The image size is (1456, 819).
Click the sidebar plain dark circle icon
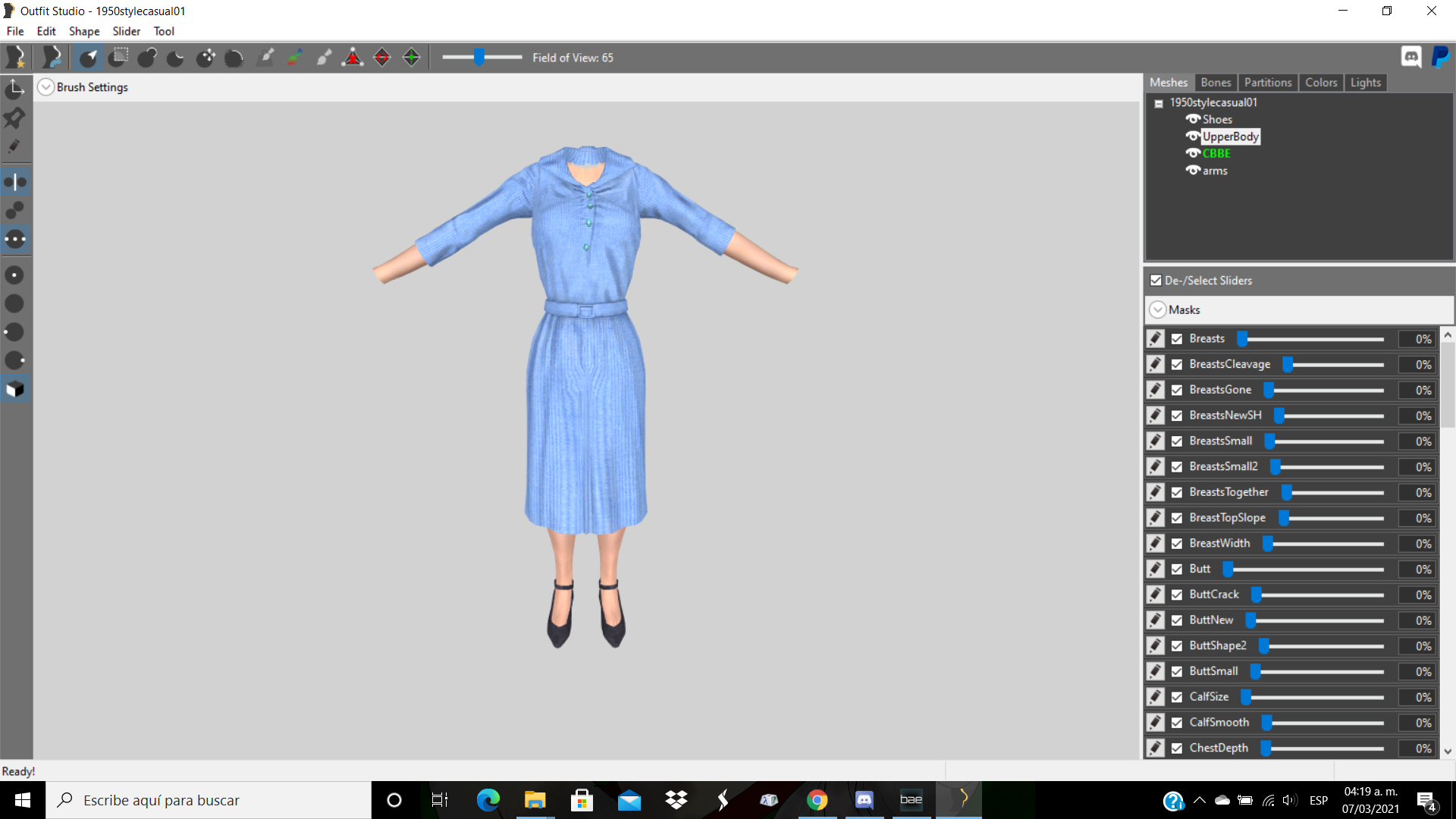click(x=15, y=304)
